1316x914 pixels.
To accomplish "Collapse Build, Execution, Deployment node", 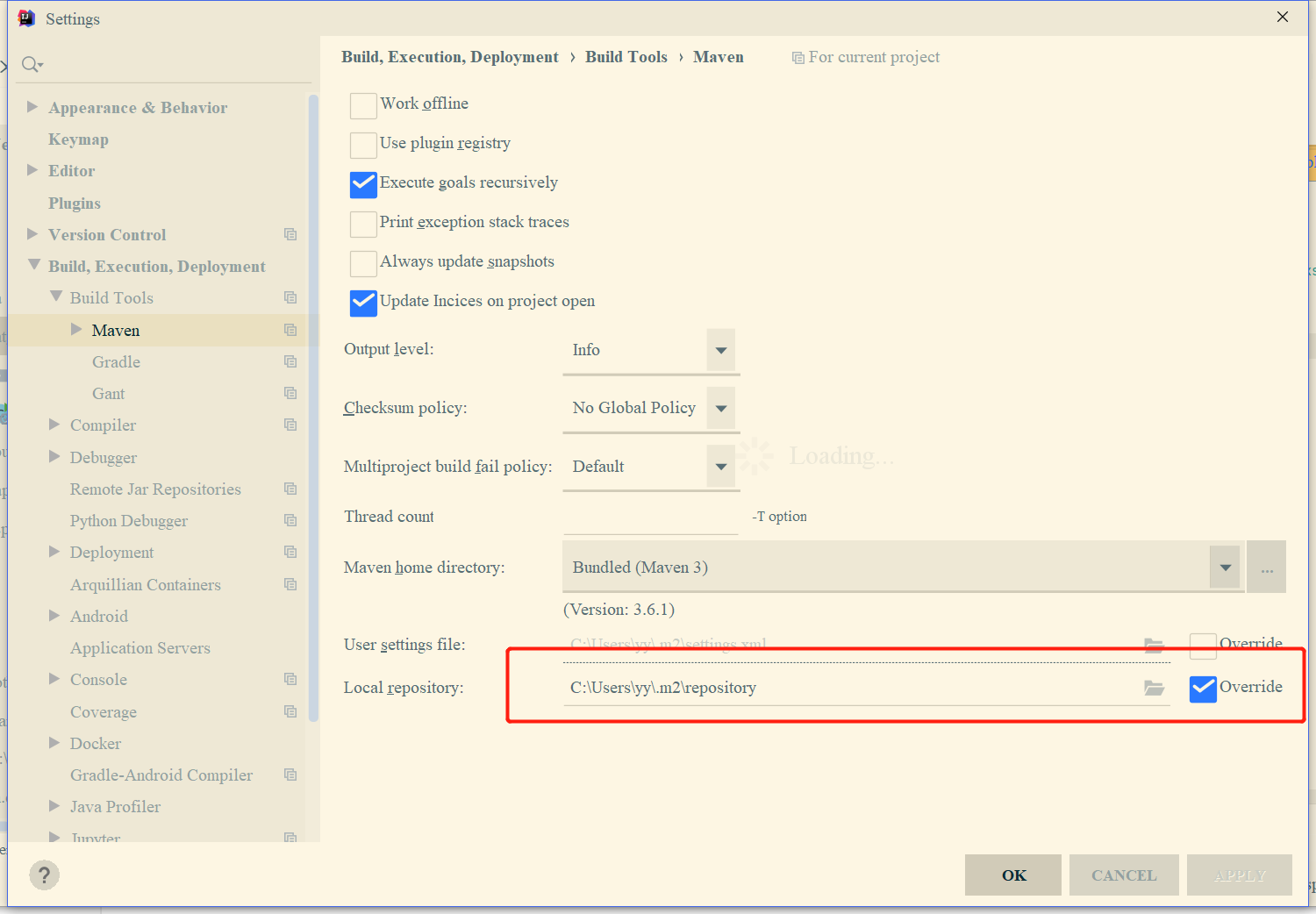I will [34, 264].
